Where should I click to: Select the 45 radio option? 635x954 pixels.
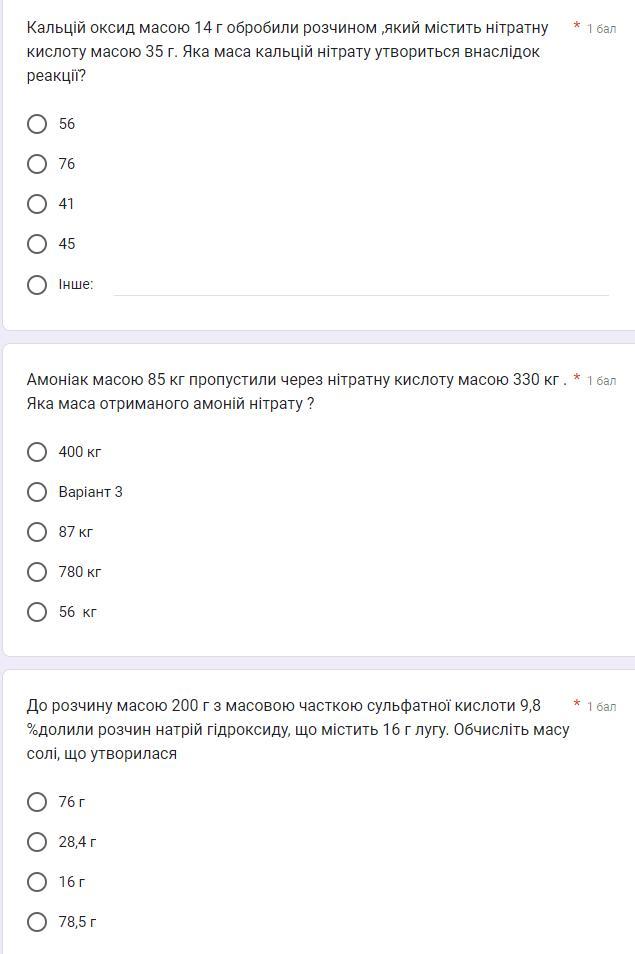coord(37,244)
